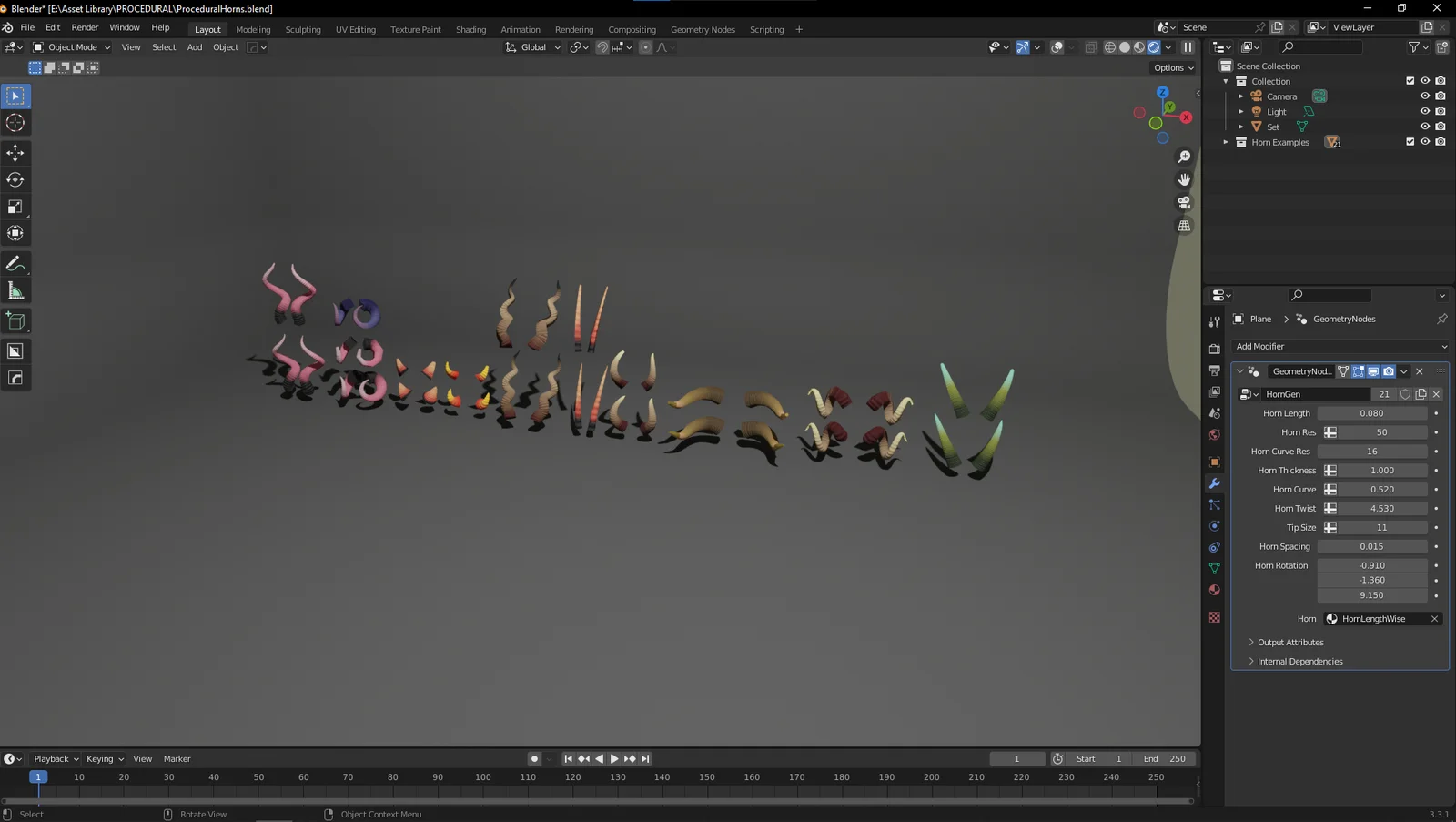Switch to the Shading workspace tab

[x=471, y=29]
